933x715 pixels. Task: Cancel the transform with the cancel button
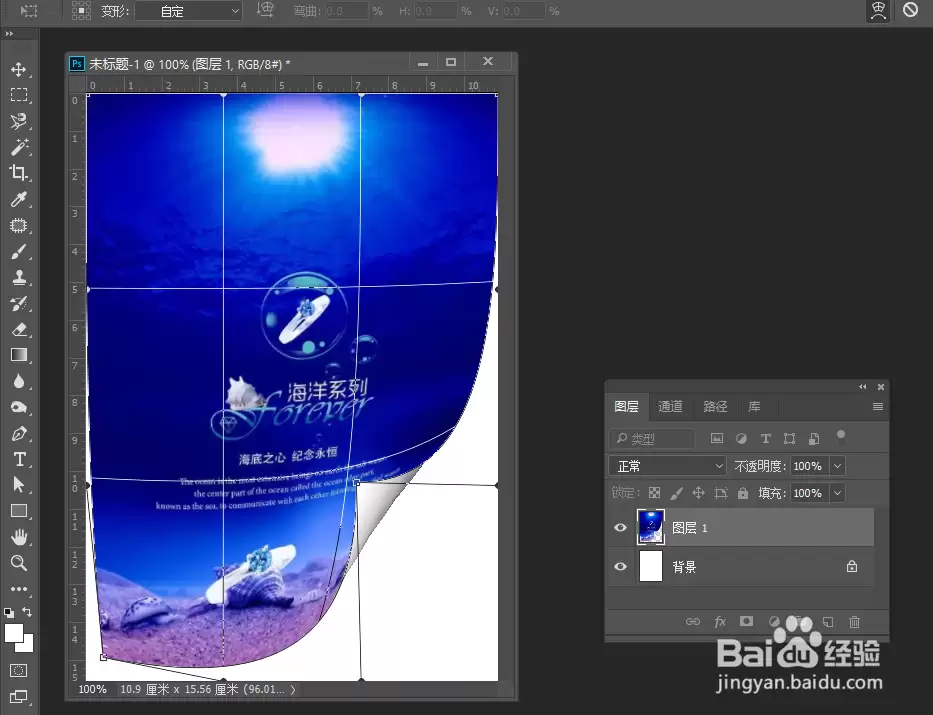tap(910, 10)
